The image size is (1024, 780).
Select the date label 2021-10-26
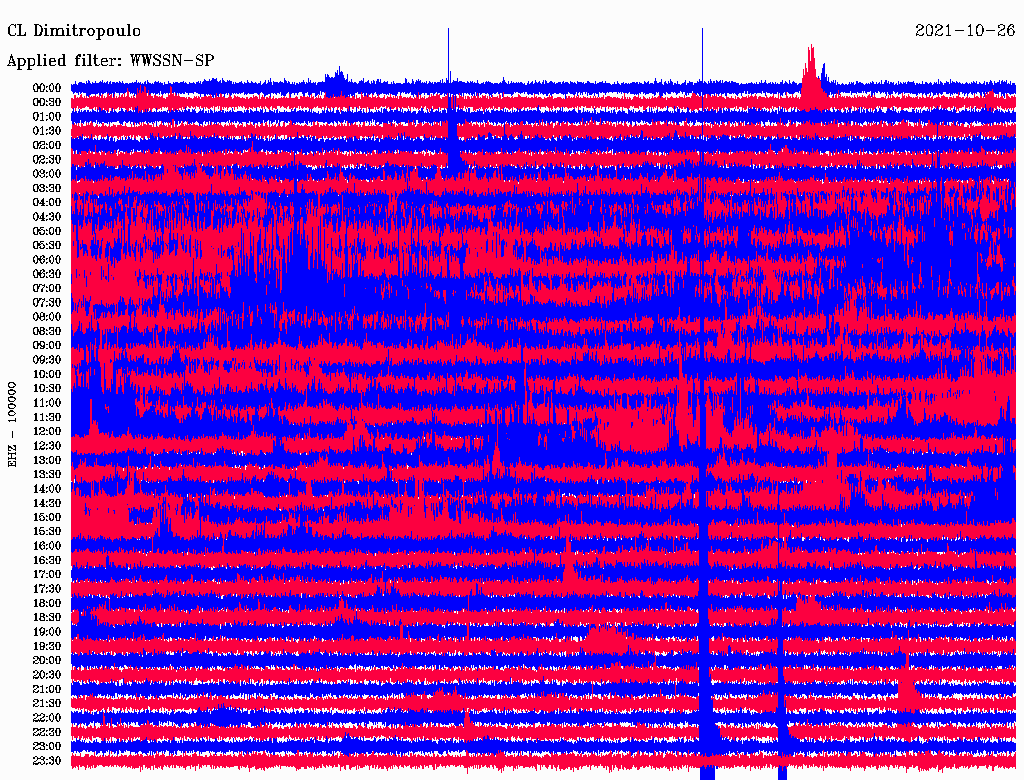click(965, 31)
